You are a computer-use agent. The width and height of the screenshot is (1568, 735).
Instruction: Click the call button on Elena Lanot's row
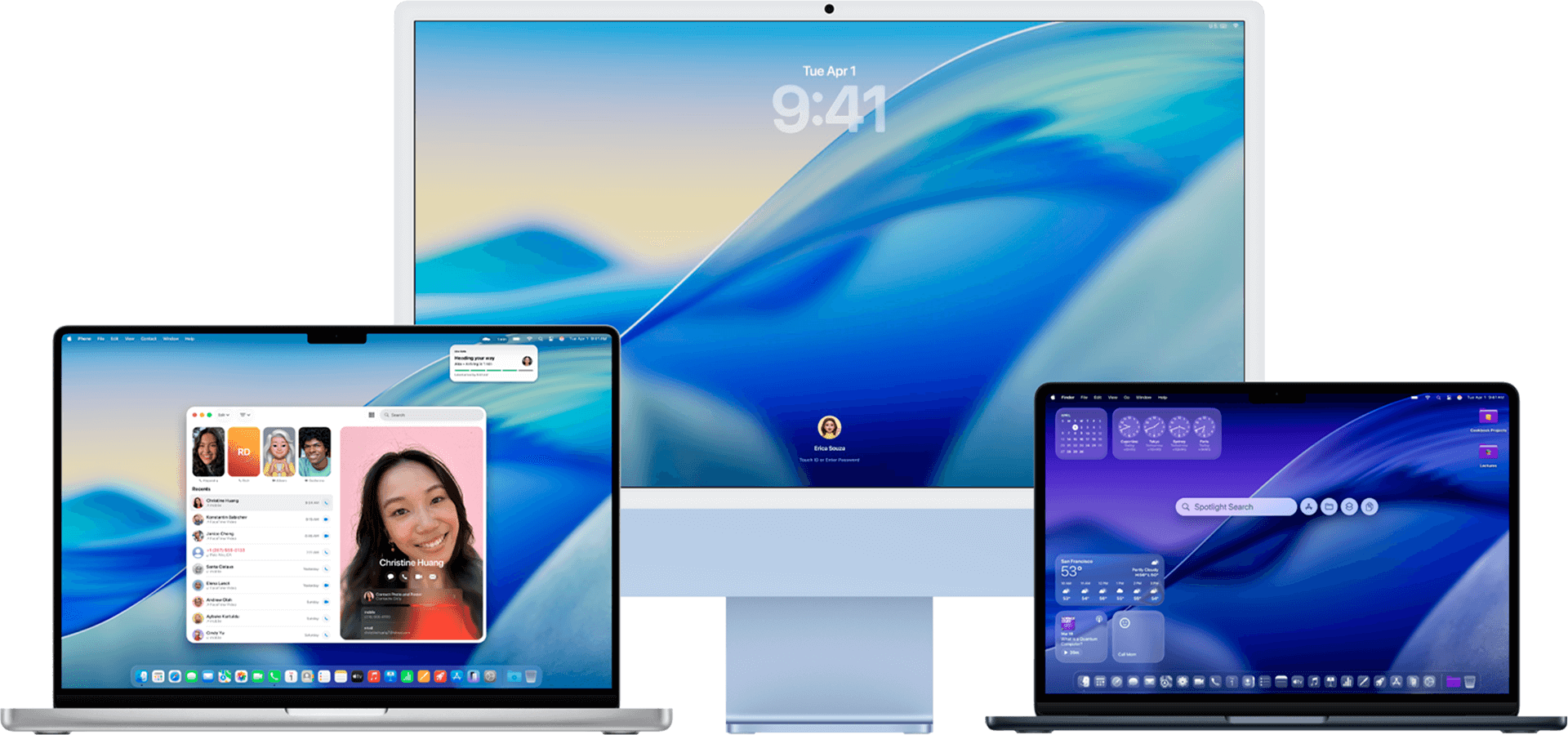pyautogui.click(x=326, y=586)
